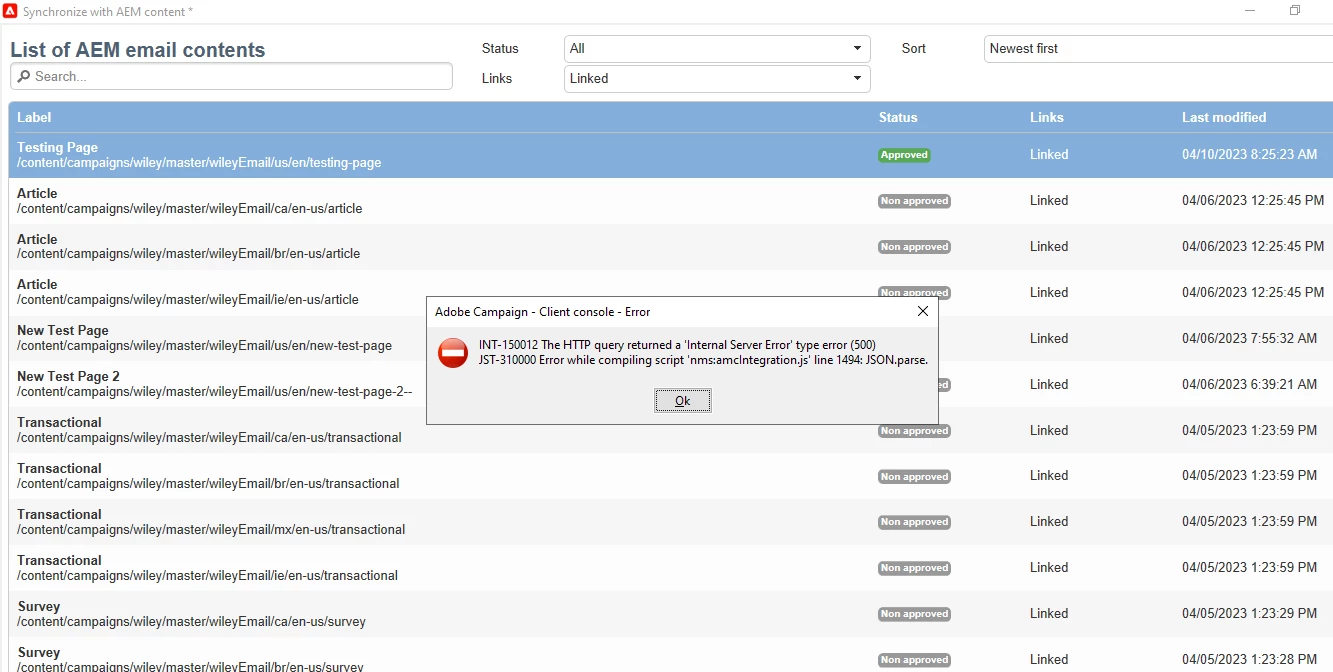1333x672 pixels.
Task: Select Article row for br/en-us
Action: pyautogui.click(x=671, y=247)
